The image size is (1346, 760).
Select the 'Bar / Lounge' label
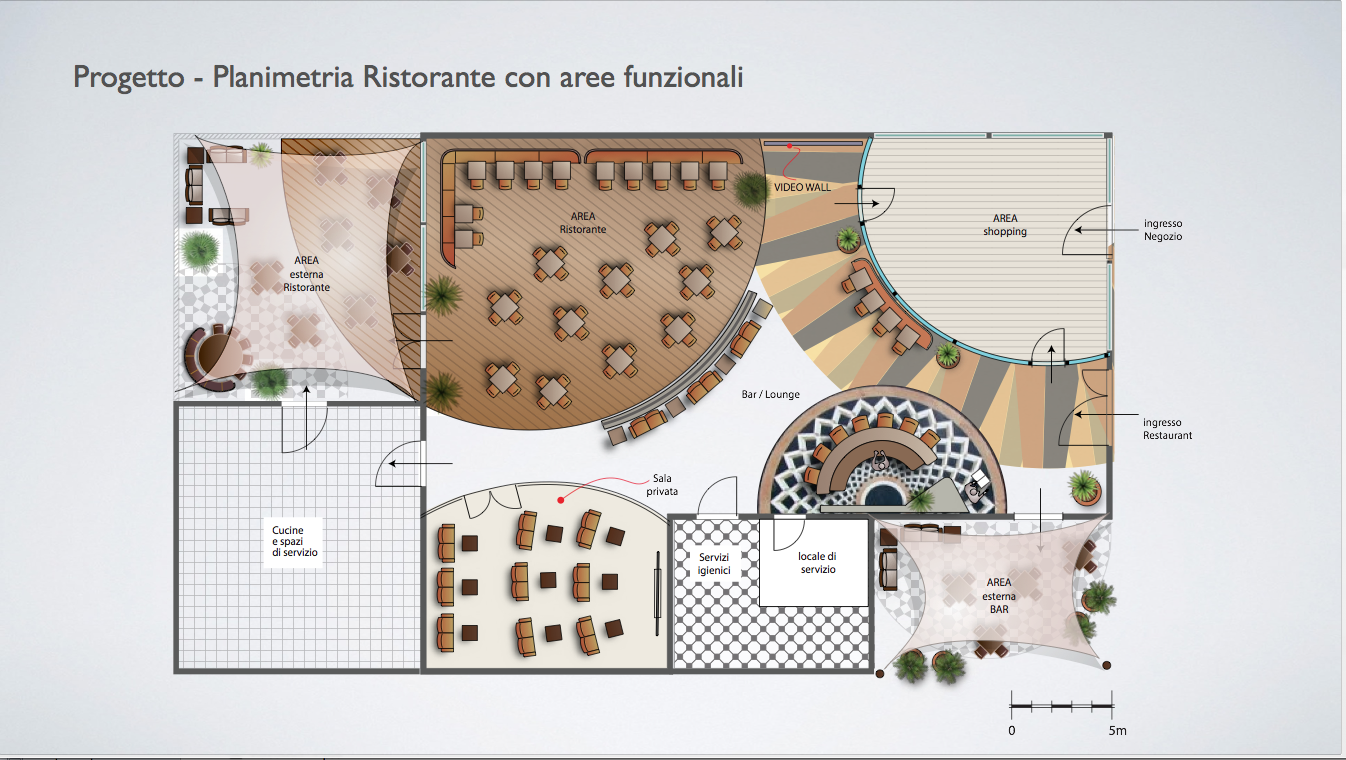coord(771,394)
